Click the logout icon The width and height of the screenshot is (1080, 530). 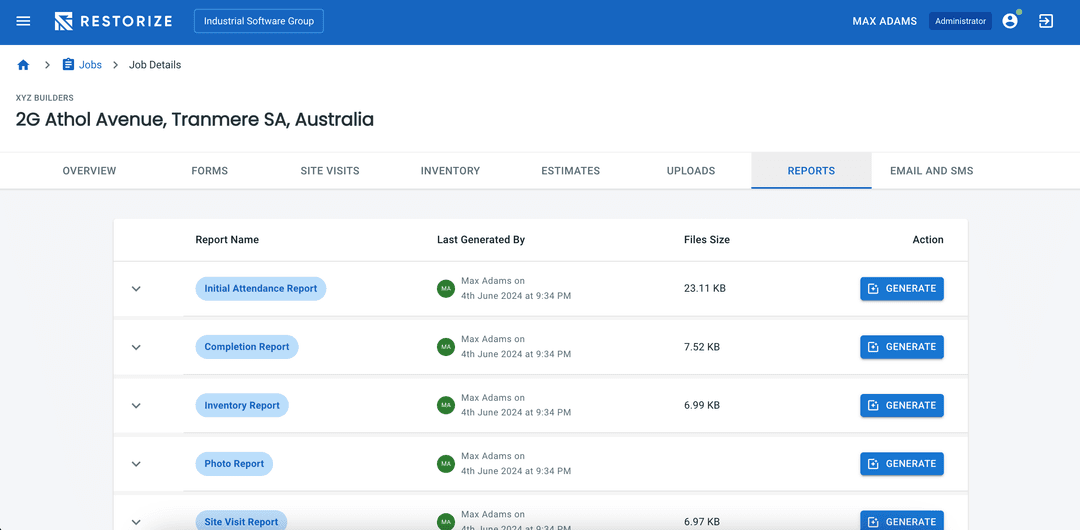pyautogui.click(x=1046, y=21)
